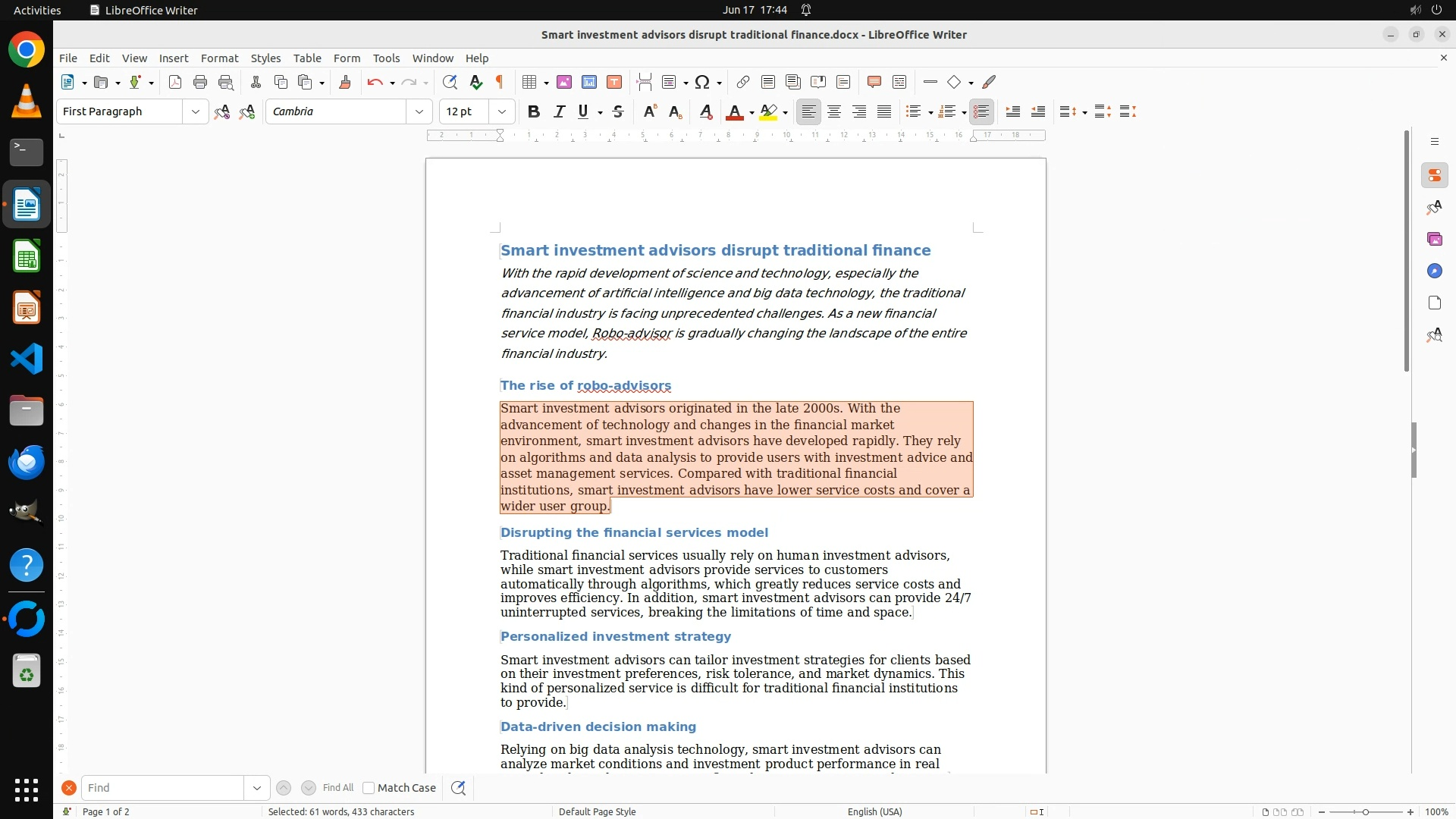1456x819 pixels.
Task: Open the Navigator in the sidebar
Action: (x=1434, y=271)
